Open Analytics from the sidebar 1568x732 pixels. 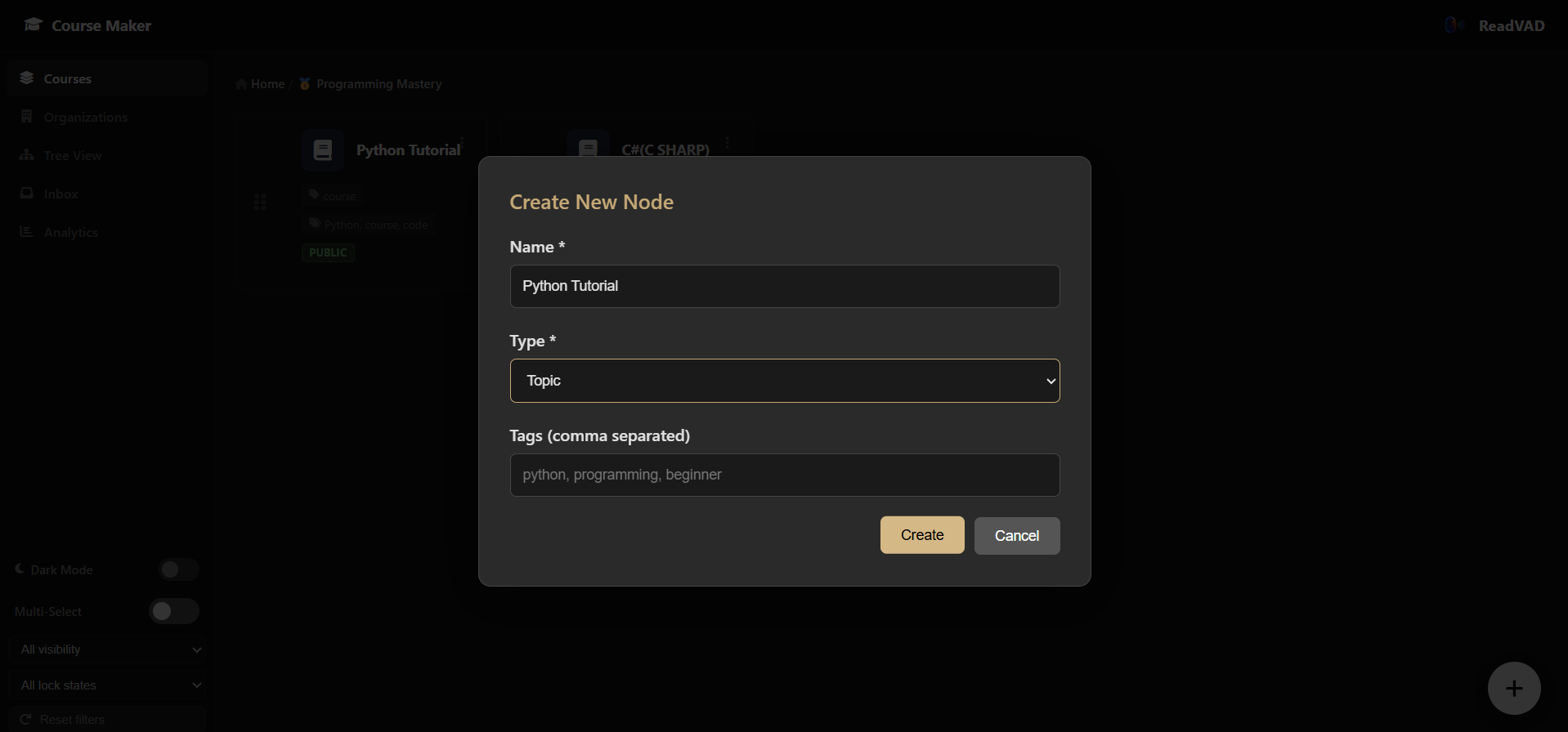click(x=107, y=232)
